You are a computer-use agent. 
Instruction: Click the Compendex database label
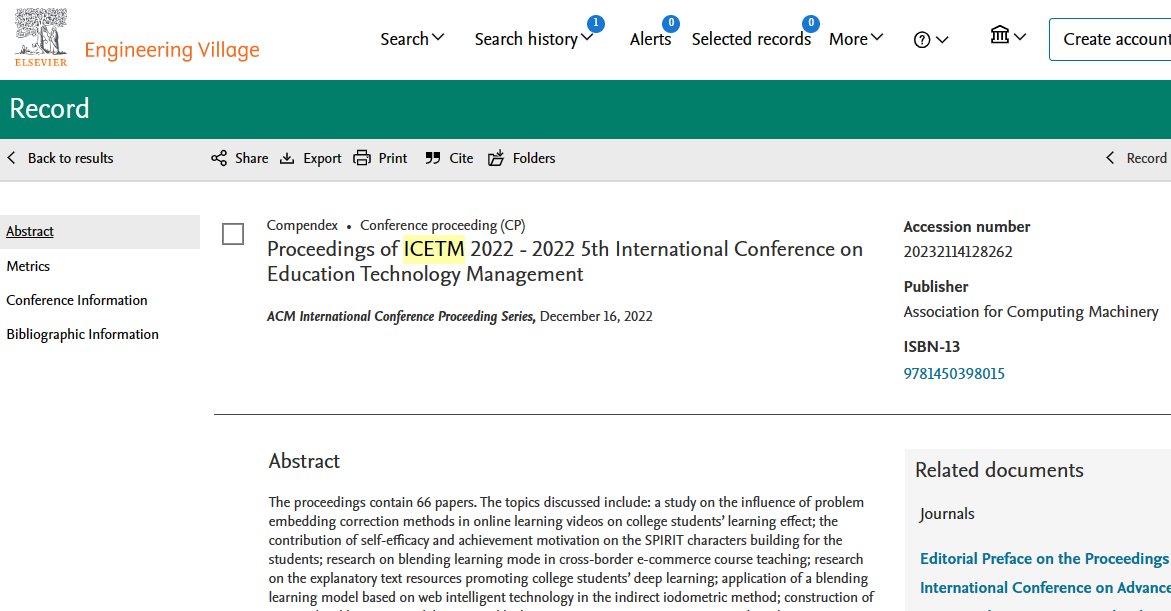click(302, 226)
